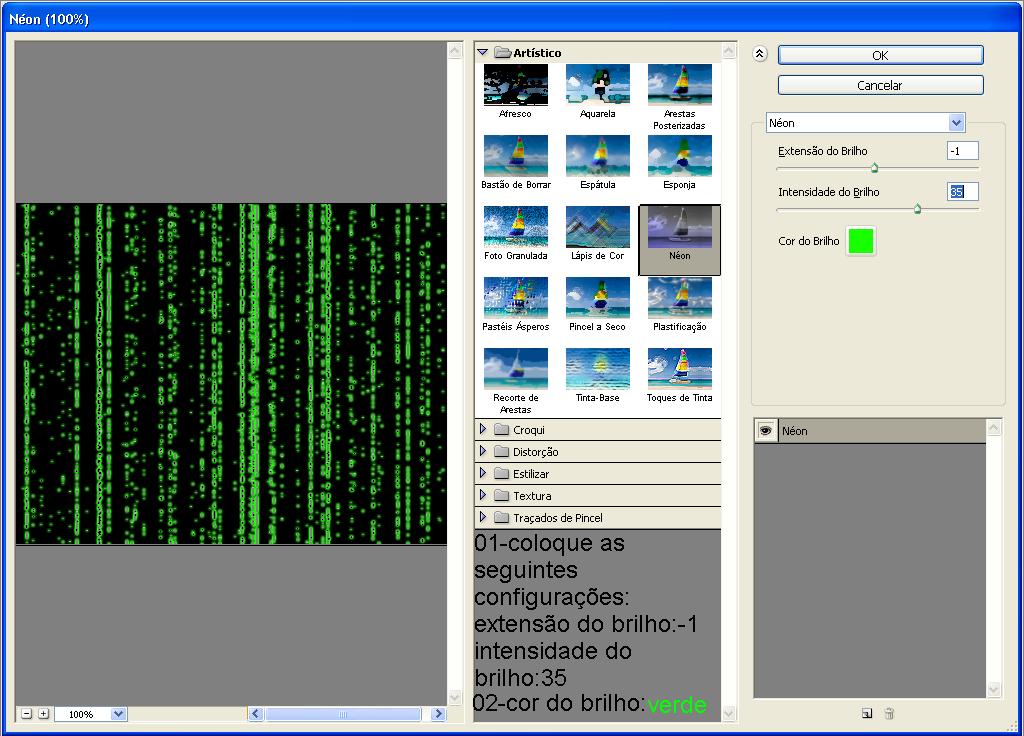Apply the Espátula filter
The image size is (1024, 736).
tap(597, 157)
